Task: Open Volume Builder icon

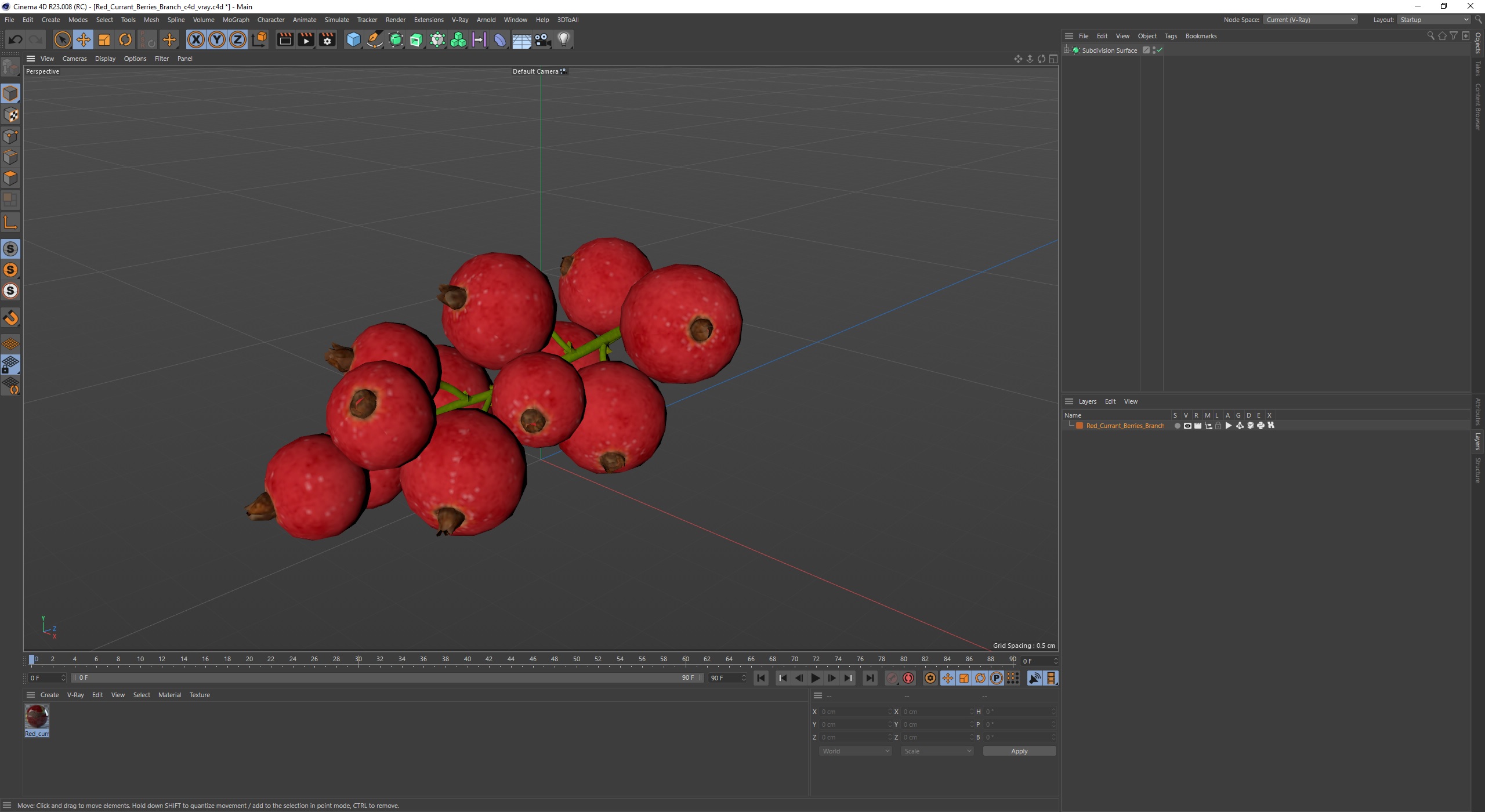Action: click(458, 39)
